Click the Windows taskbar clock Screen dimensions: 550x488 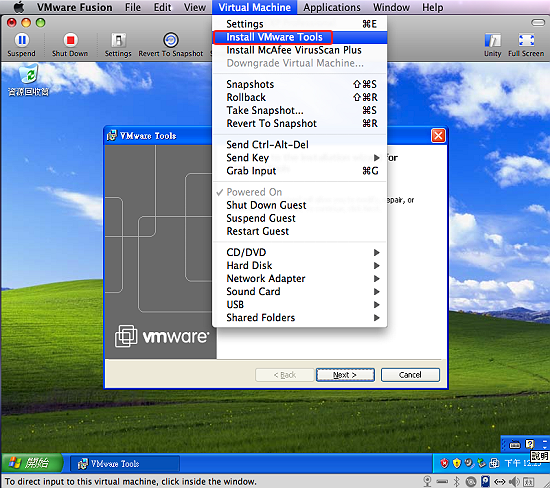point(523,463)
